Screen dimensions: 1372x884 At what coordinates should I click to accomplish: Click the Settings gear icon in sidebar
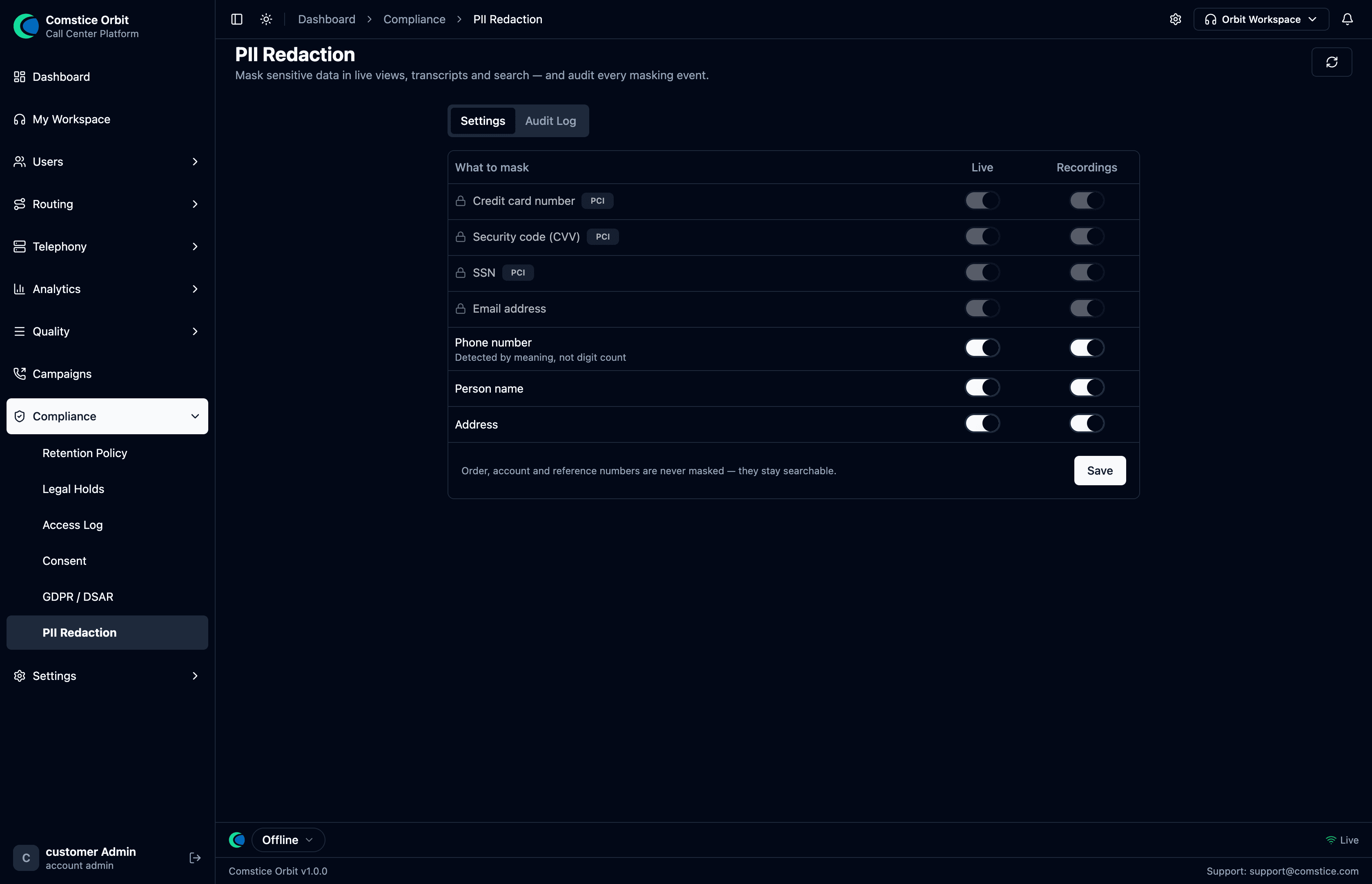[20, 676]
